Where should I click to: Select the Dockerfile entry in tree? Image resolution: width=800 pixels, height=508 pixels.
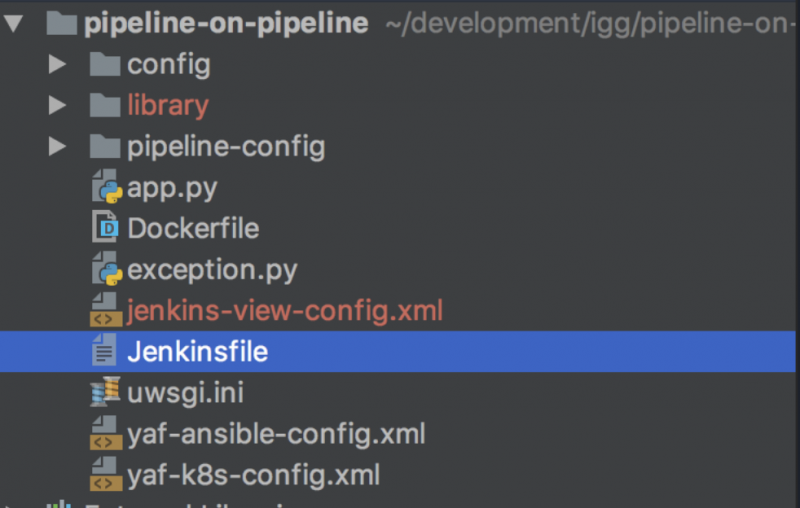click(x=193, y=229)
